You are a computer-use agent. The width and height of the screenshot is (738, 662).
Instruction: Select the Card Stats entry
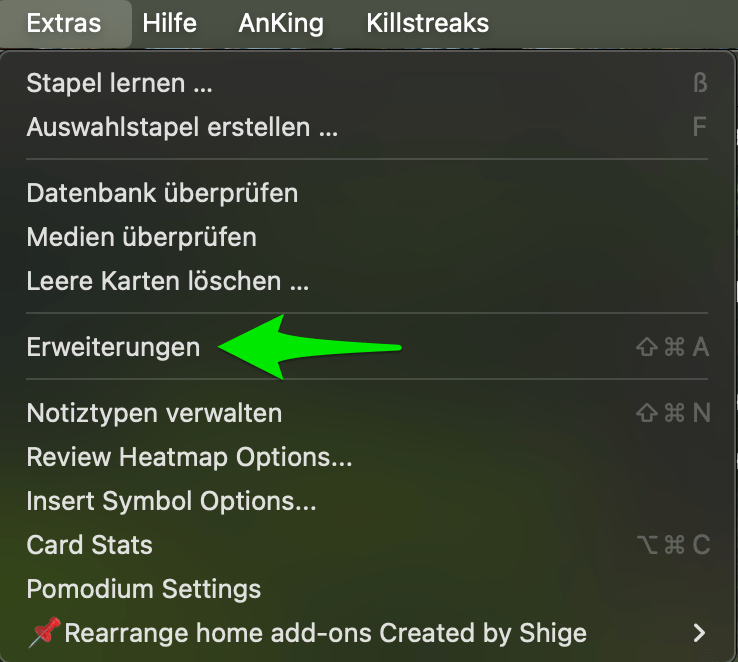[x=90, y=545]
